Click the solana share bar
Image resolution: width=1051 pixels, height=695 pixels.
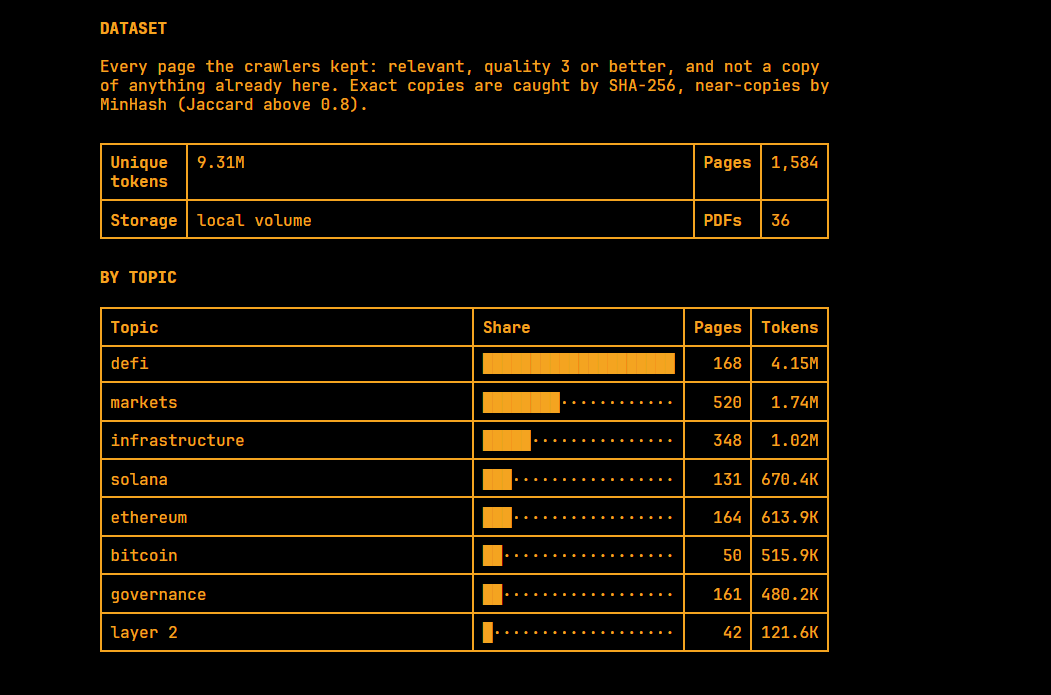coord(578,479)
